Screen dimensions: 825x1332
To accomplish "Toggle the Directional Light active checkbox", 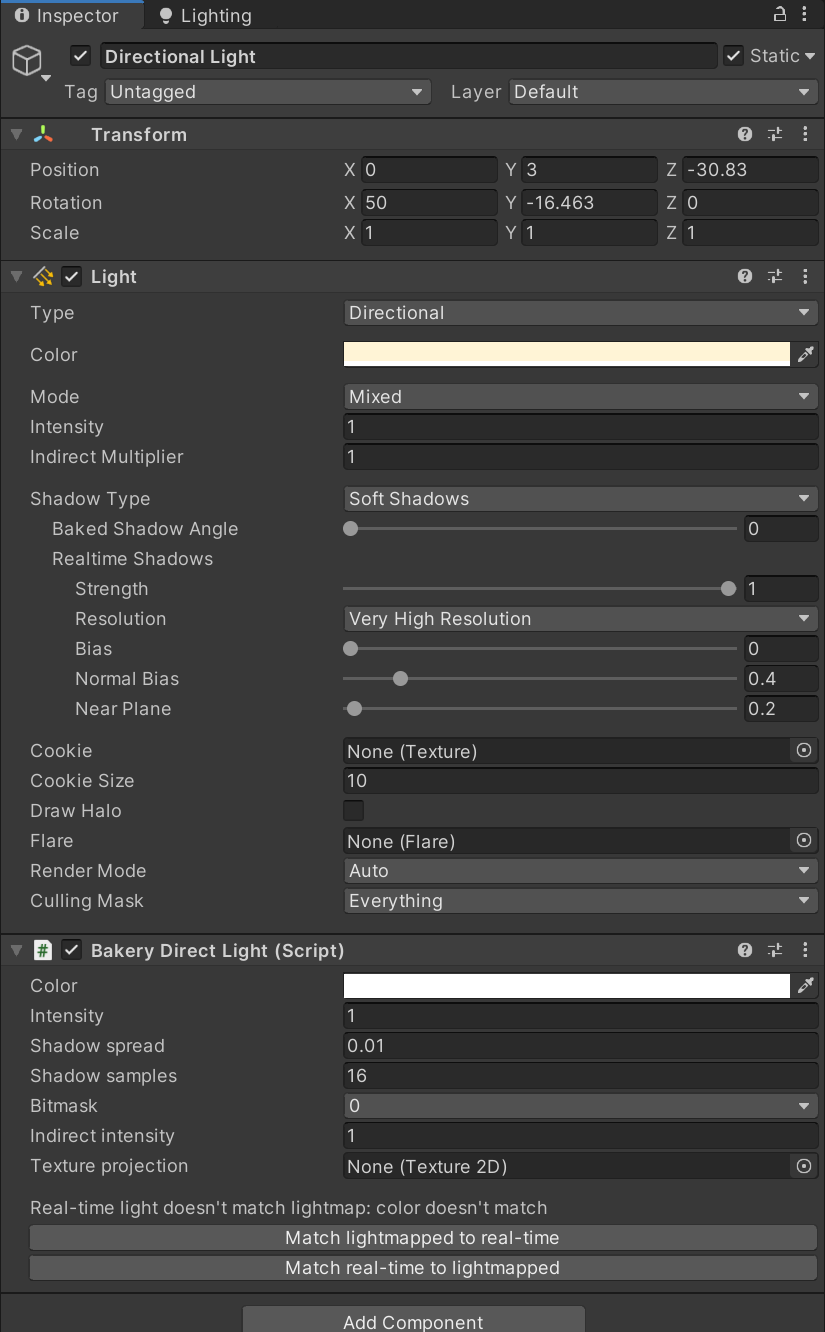I will [80, 56].
